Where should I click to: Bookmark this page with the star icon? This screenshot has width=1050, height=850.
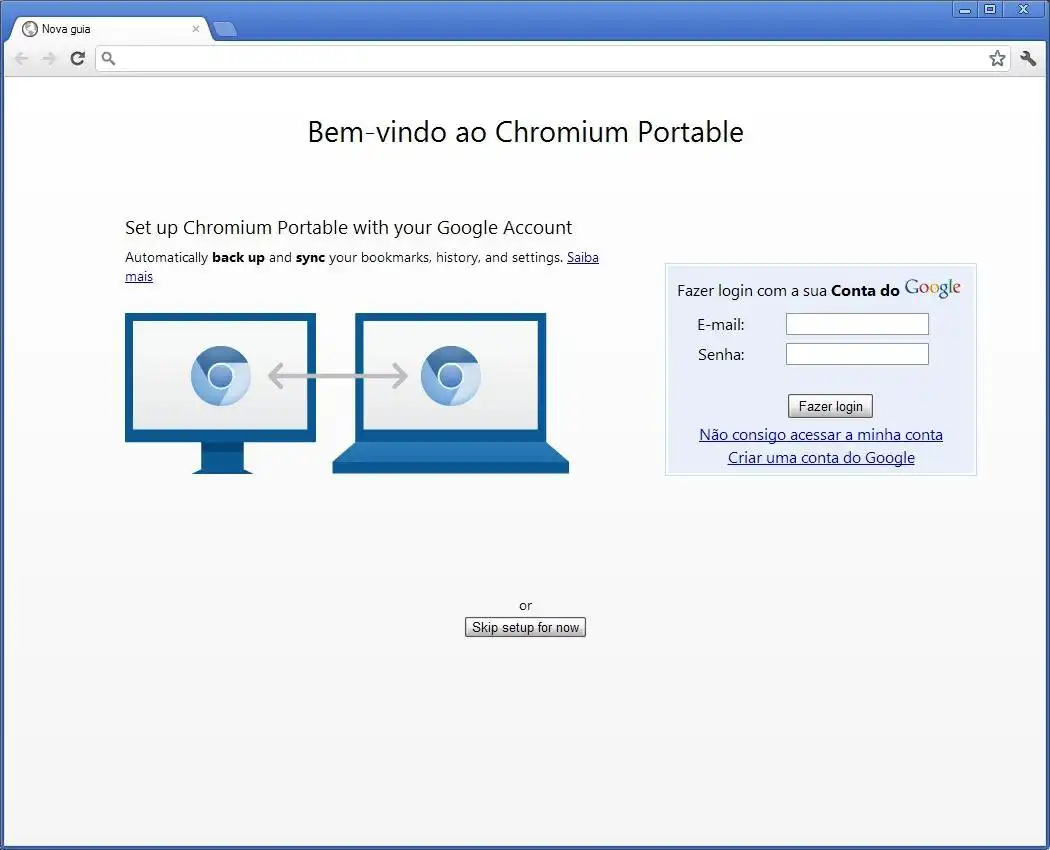[997, 59]
